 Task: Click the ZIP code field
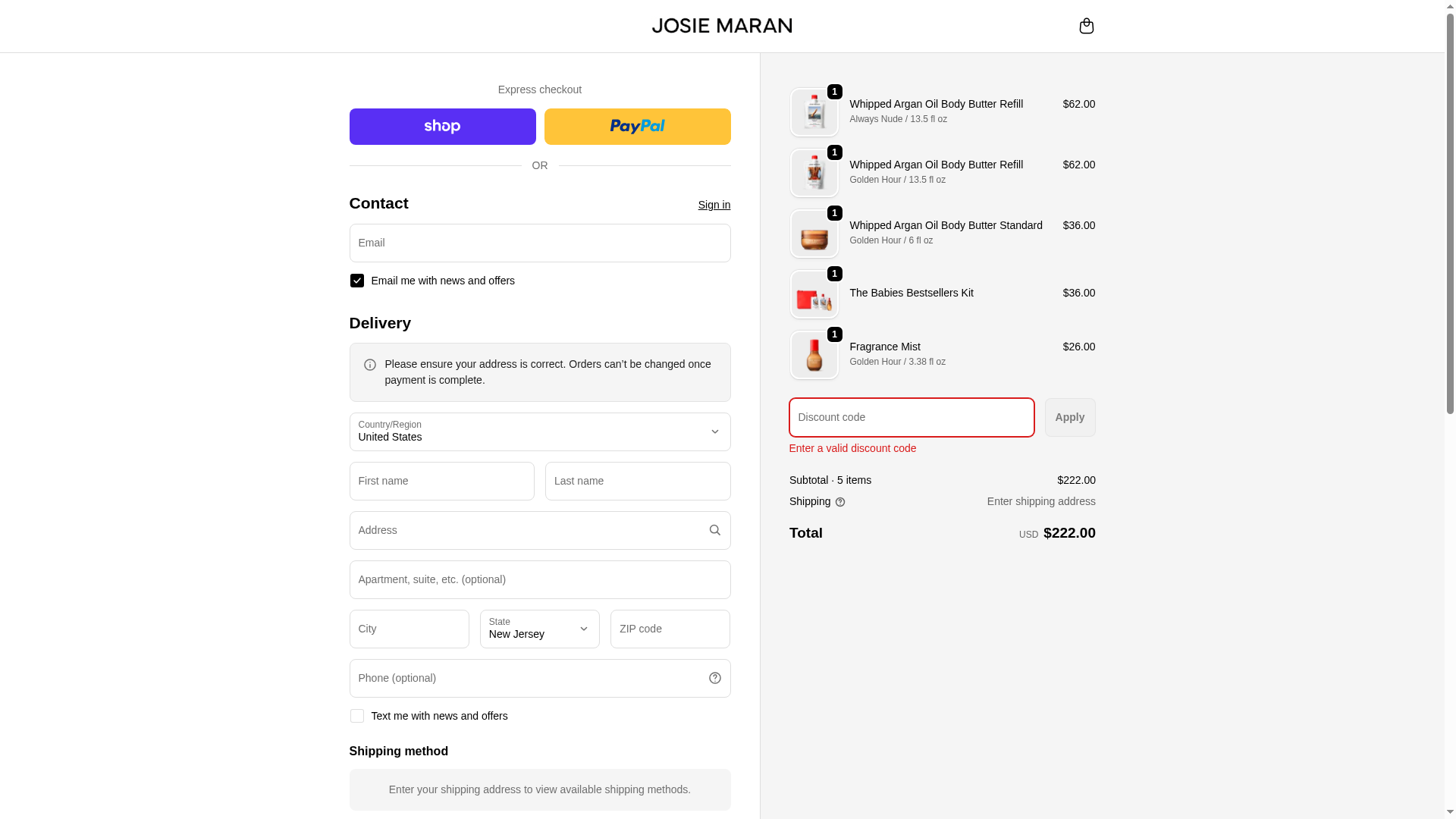tap(670, 629)
